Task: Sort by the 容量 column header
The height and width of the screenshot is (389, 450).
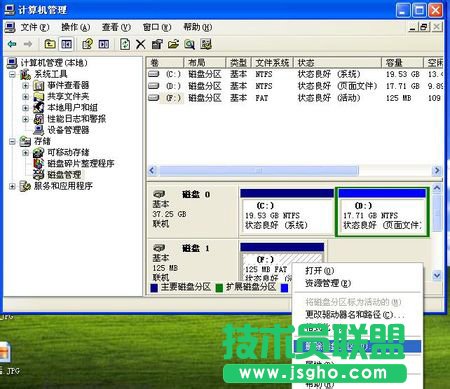Action: pyautogui.click(x=402, y=62)
